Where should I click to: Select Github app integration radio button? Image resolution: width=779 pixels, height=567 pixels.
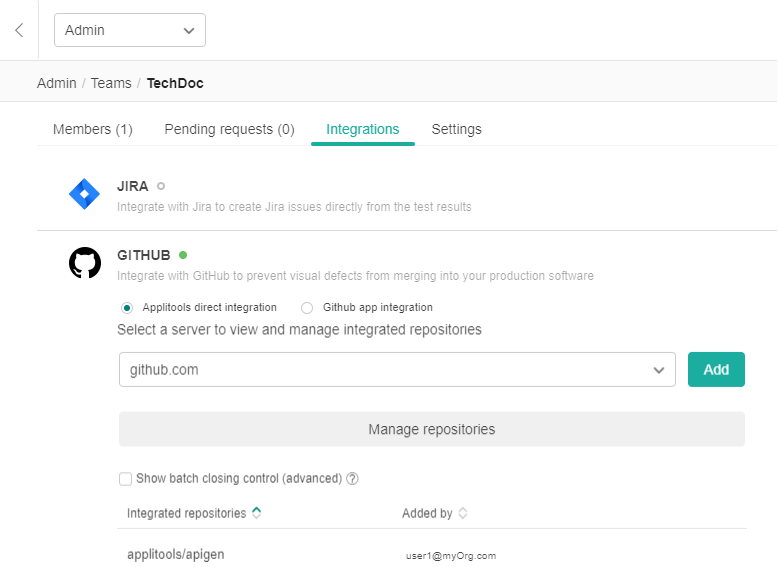(x=307, y=308)
